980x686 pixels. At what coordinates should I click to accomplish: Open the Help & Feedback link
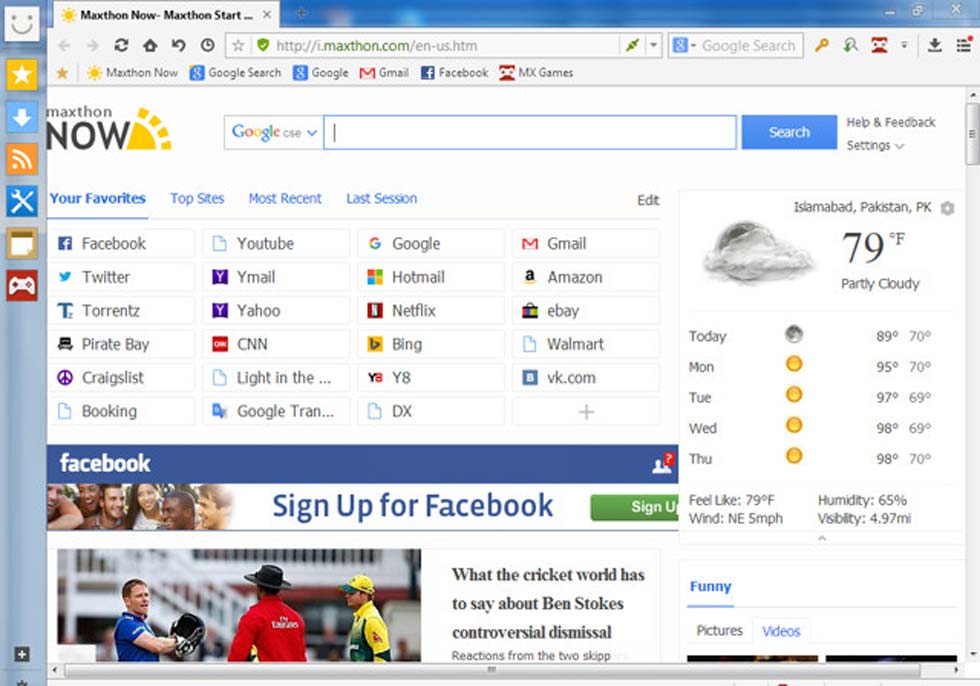pyautogui.click(x=891, y=122)
